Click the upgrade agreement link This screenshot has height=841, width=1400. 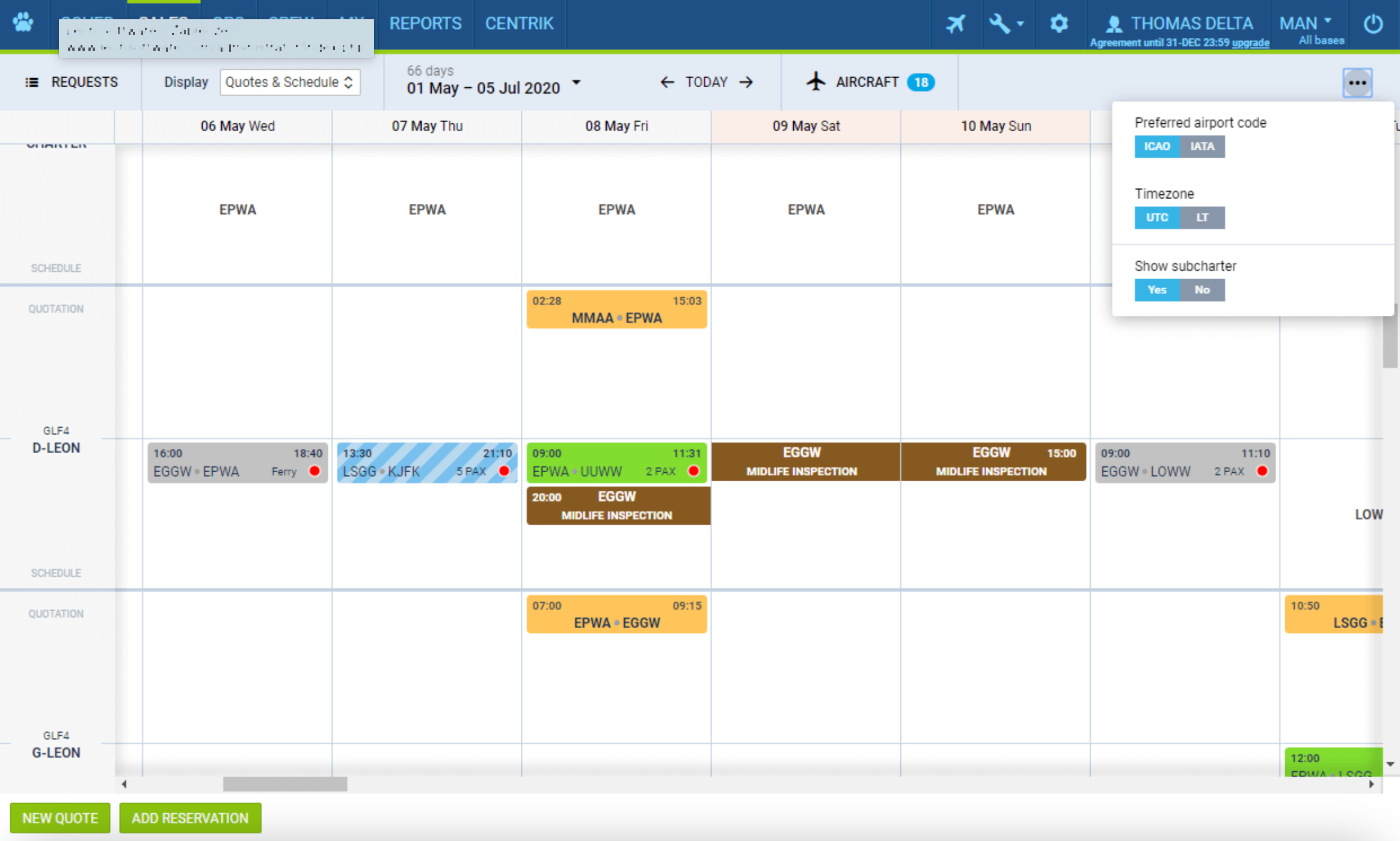coord(1250,43)
